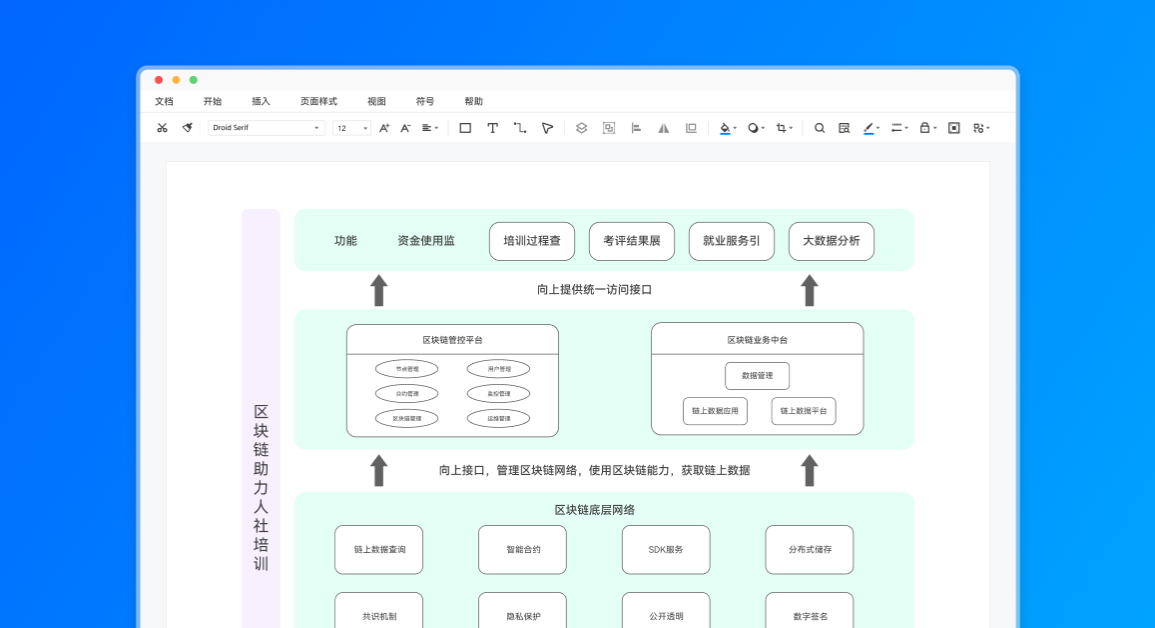Viewport: 1155px width, 628px height.
Task: Select the 共识机制 box
Action: click(379, 611)
